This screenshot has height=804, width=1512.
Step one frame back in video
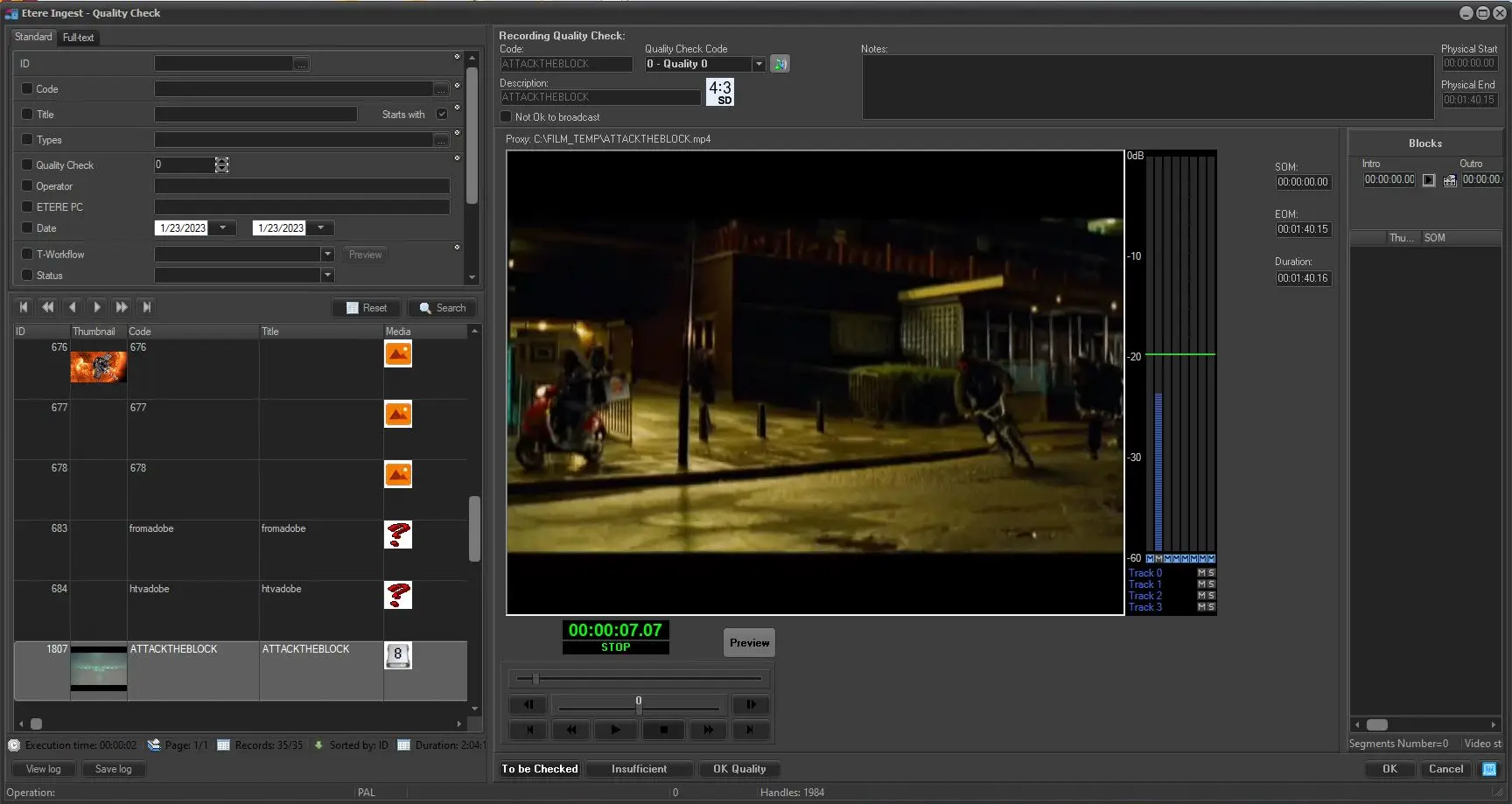point(528,704)
